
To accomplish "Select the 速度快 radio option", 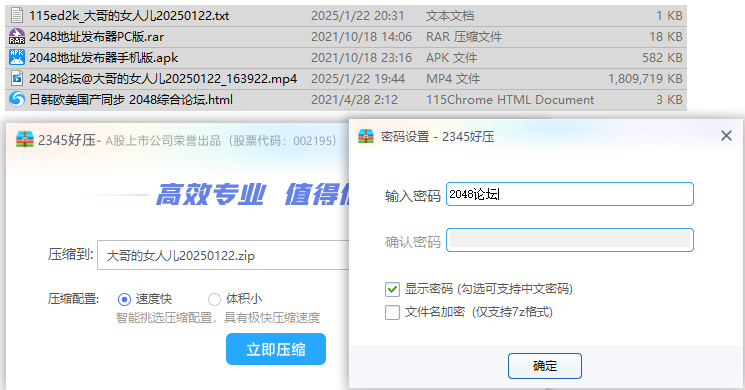I will coord(124,299).
